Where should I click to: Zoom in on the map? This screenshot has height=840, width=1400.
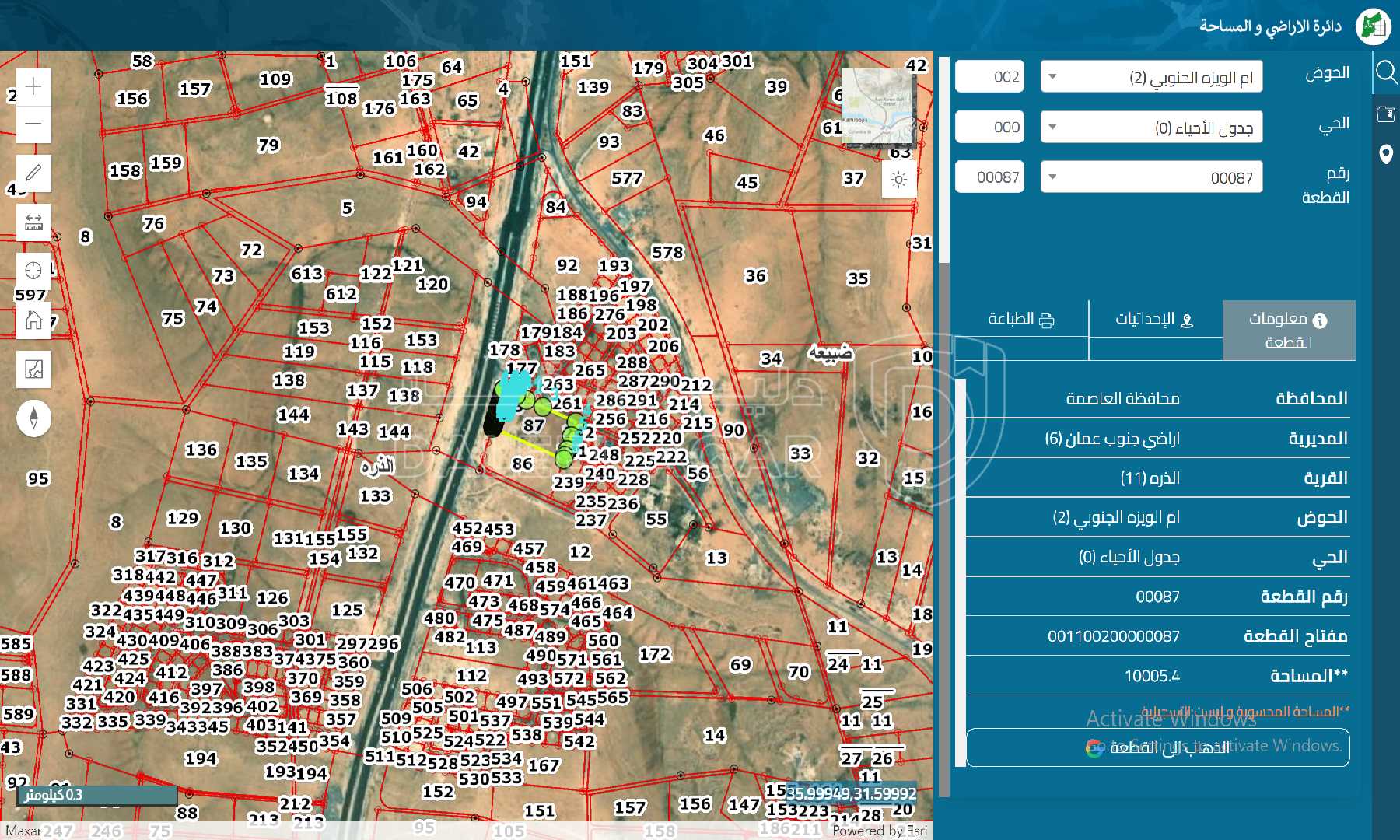click(x=33, y=86)
